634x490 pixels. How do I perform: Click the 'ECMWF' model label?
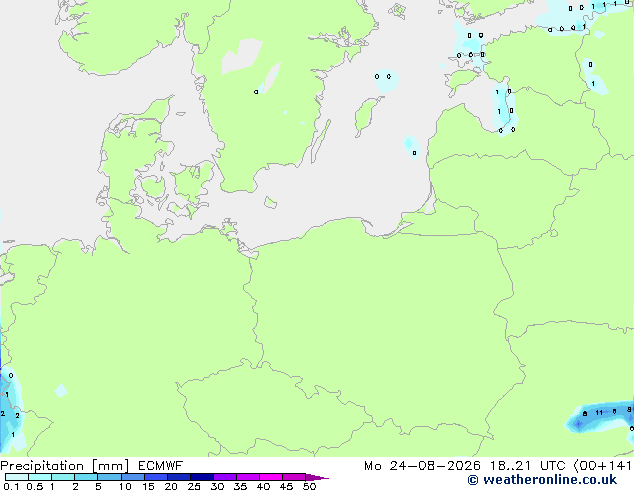pos(161,466)
